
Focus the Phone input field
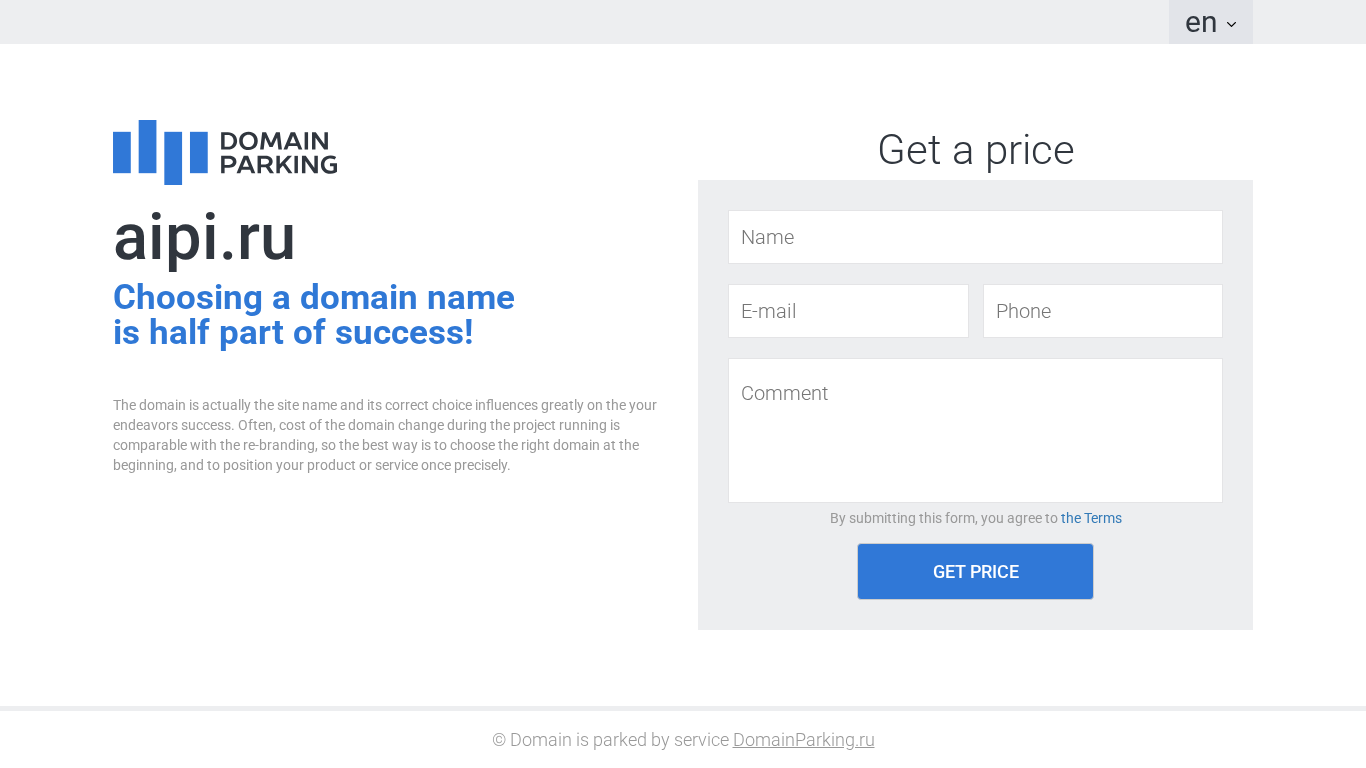(1103, 311)
